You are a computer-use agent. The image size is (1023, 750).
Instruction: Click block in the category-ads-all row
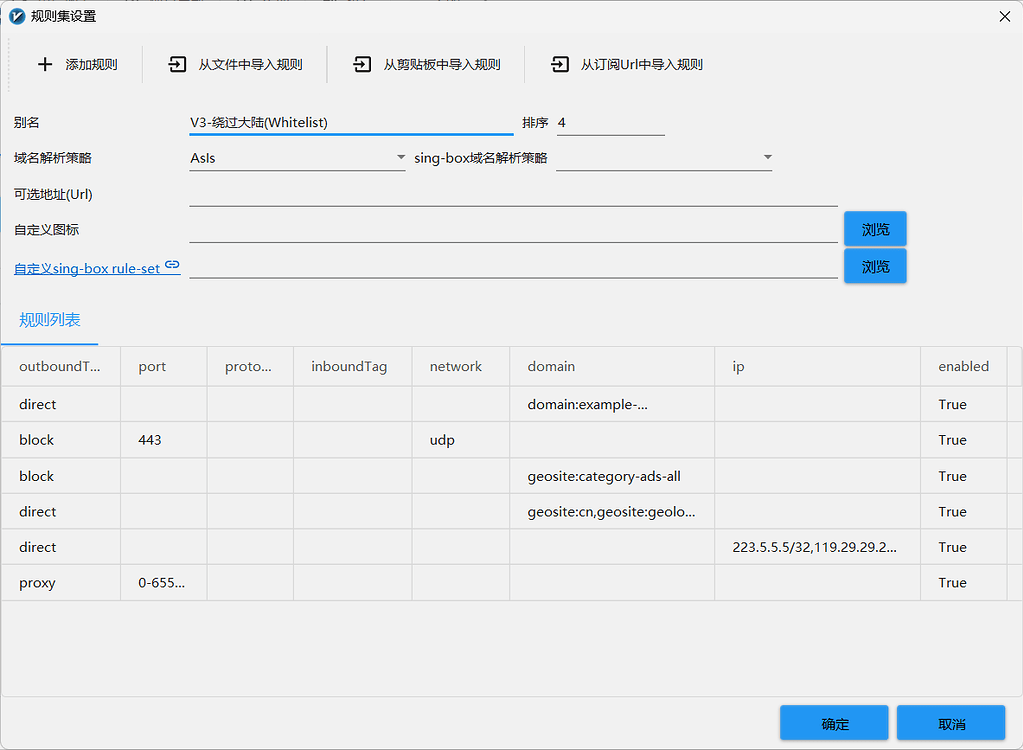click(x=37, y=476)
